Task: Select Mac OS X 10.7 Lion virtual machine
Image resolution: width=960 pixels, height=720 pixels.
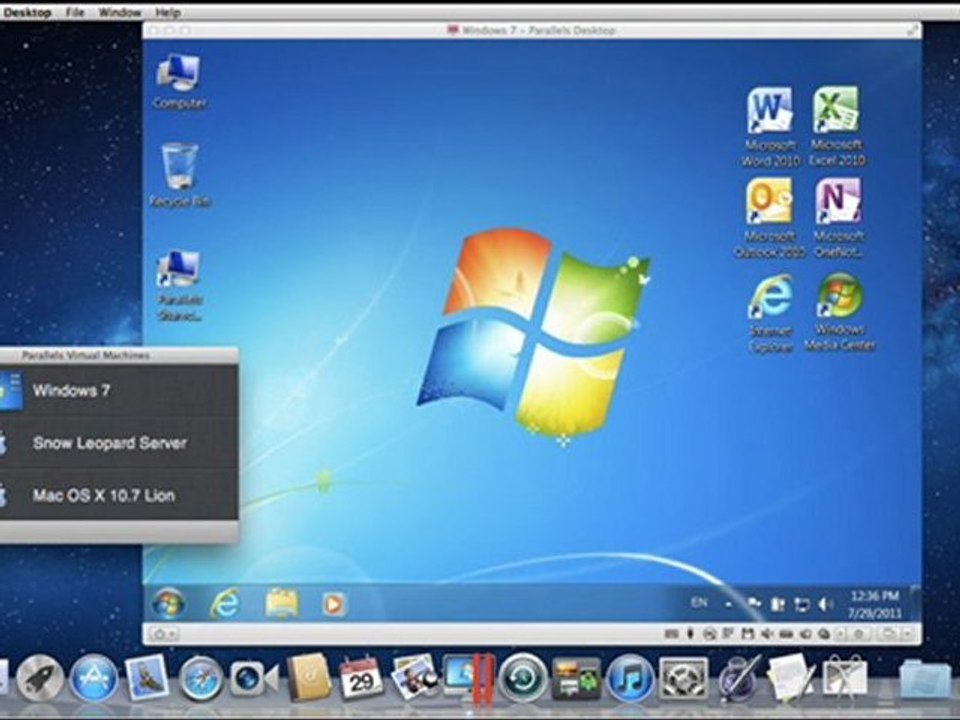Action: (x=119, y=495)
